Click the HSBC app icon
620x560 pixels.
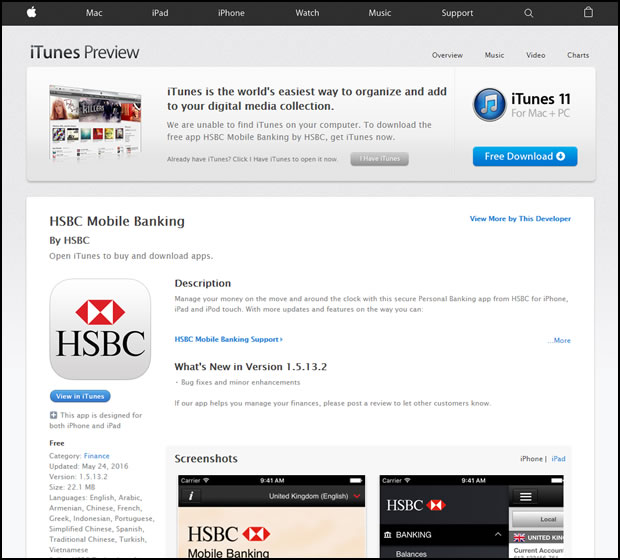click(100, 329)
